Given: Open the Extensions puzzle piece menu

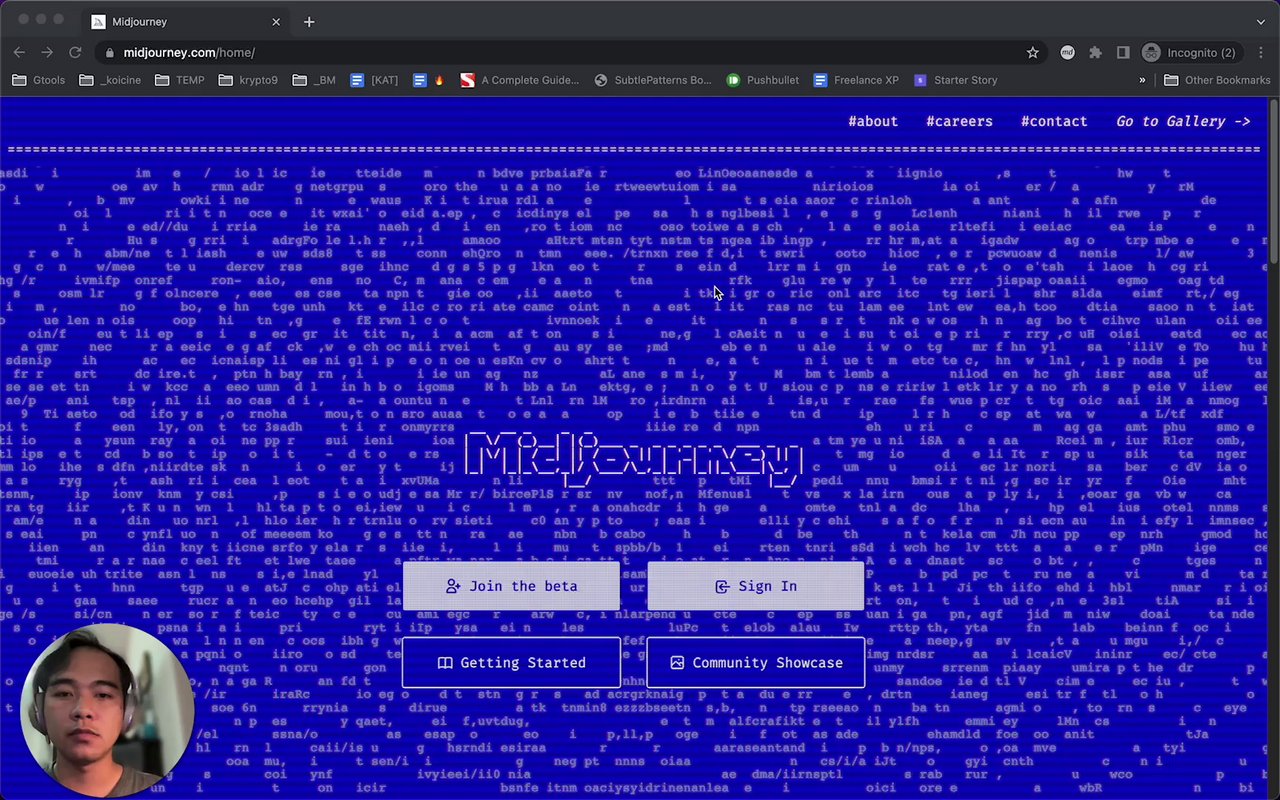Looking at the screenshot, I should point(1095,52).
